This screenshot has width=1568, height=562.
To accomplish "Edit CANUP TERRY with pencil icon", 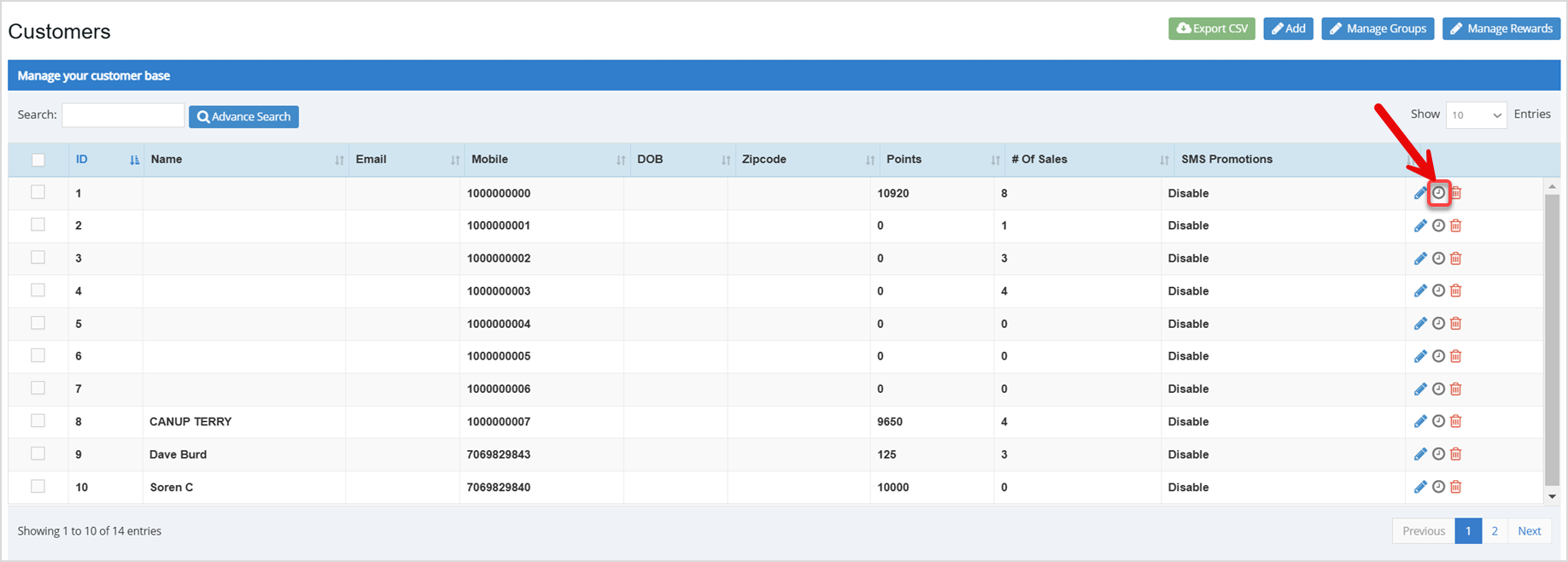I will coord(1420,421).
